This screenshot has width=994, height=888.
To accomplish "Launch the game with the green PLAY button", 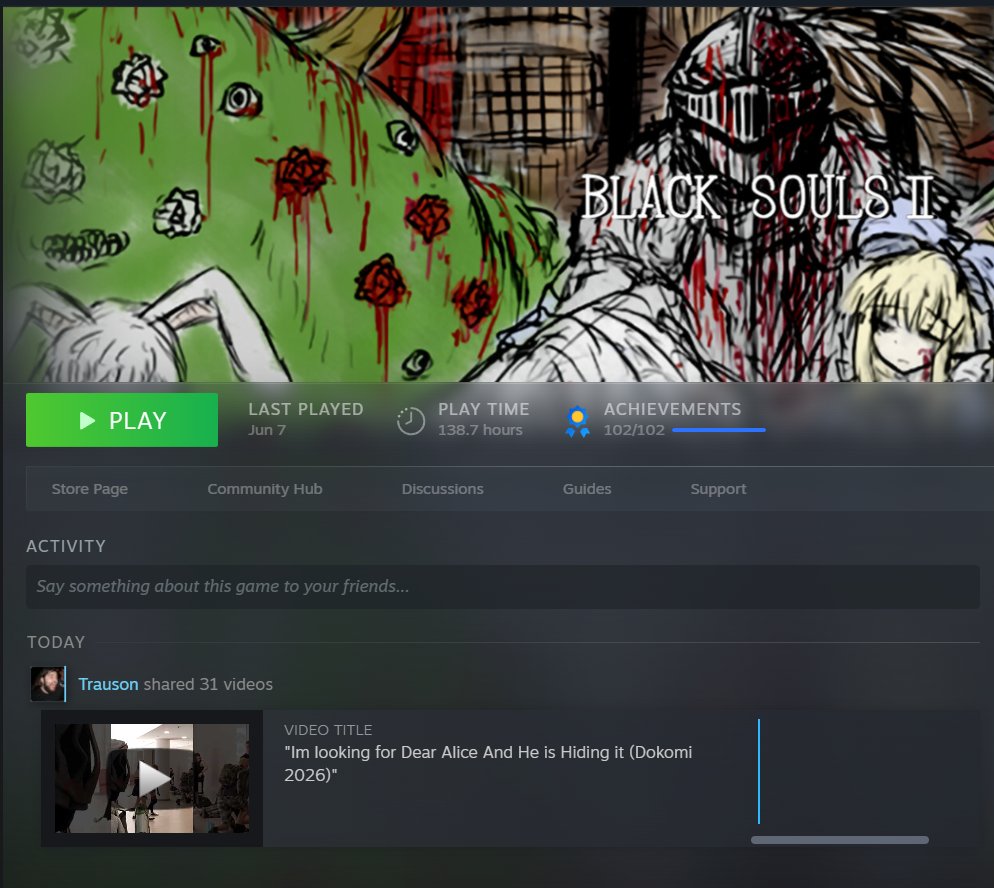I will pyautogui.click(x=122, y=420).
